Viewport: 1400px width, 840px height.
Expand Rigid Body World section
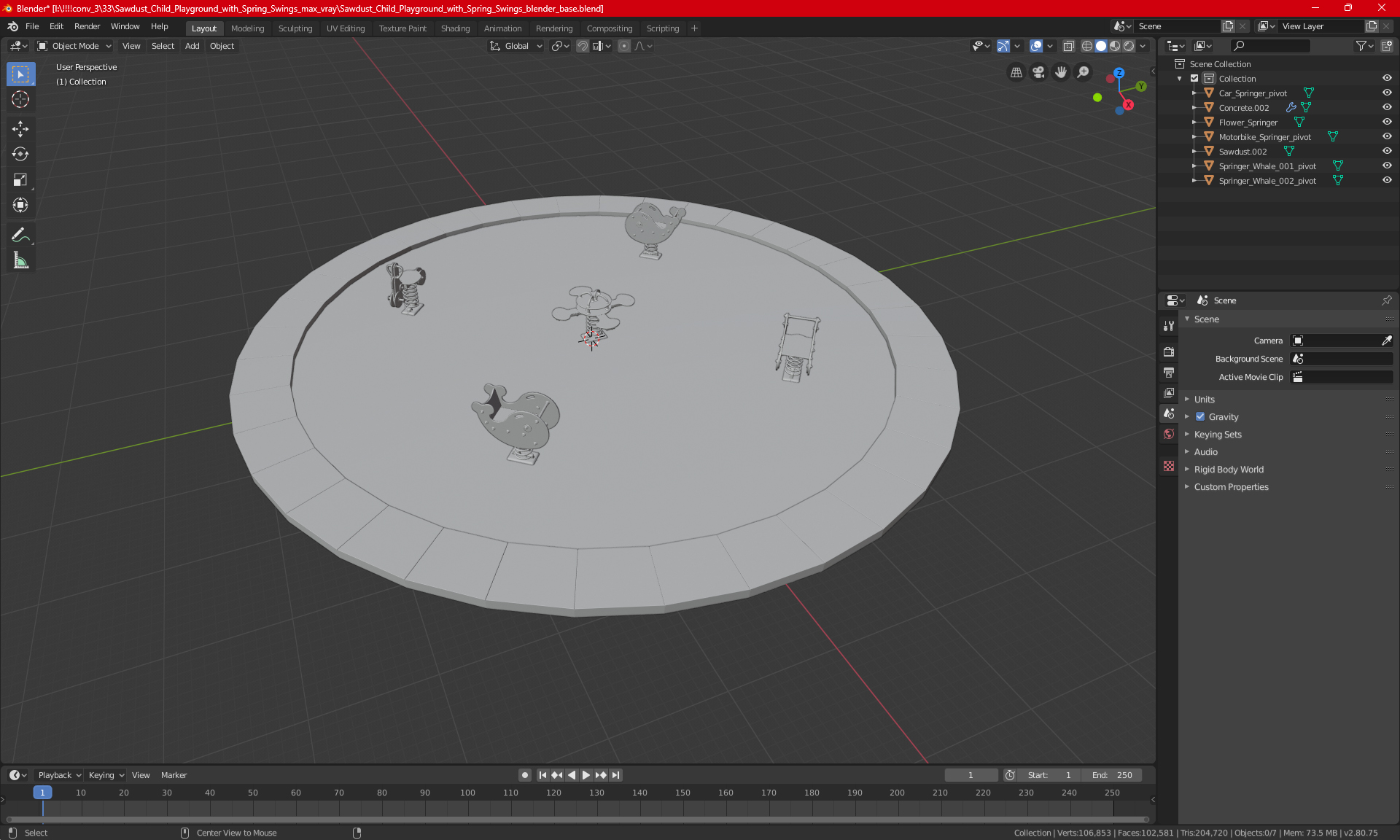[1228, 470]
